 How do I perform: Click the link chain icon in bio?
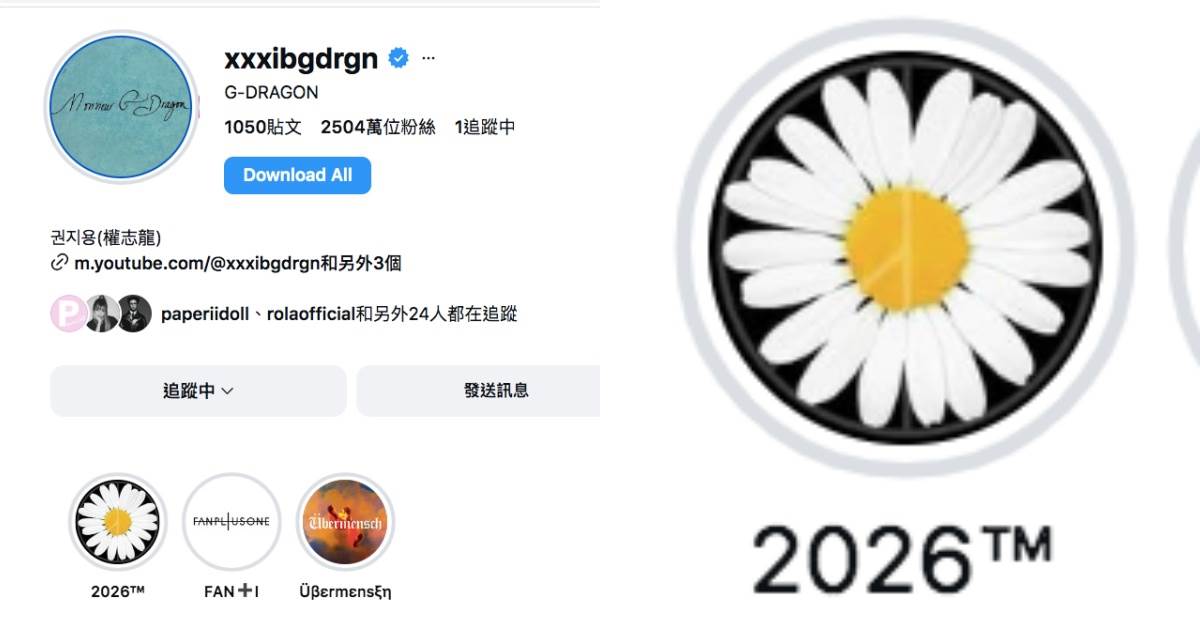(60, 264)
